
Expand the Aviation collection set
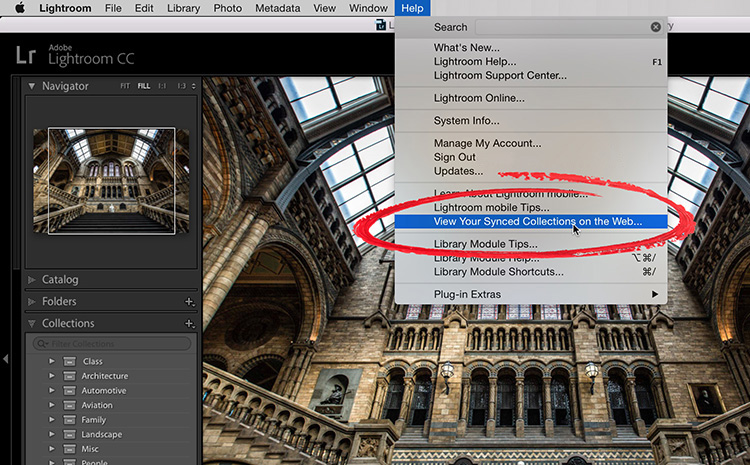tap(52, 405)
